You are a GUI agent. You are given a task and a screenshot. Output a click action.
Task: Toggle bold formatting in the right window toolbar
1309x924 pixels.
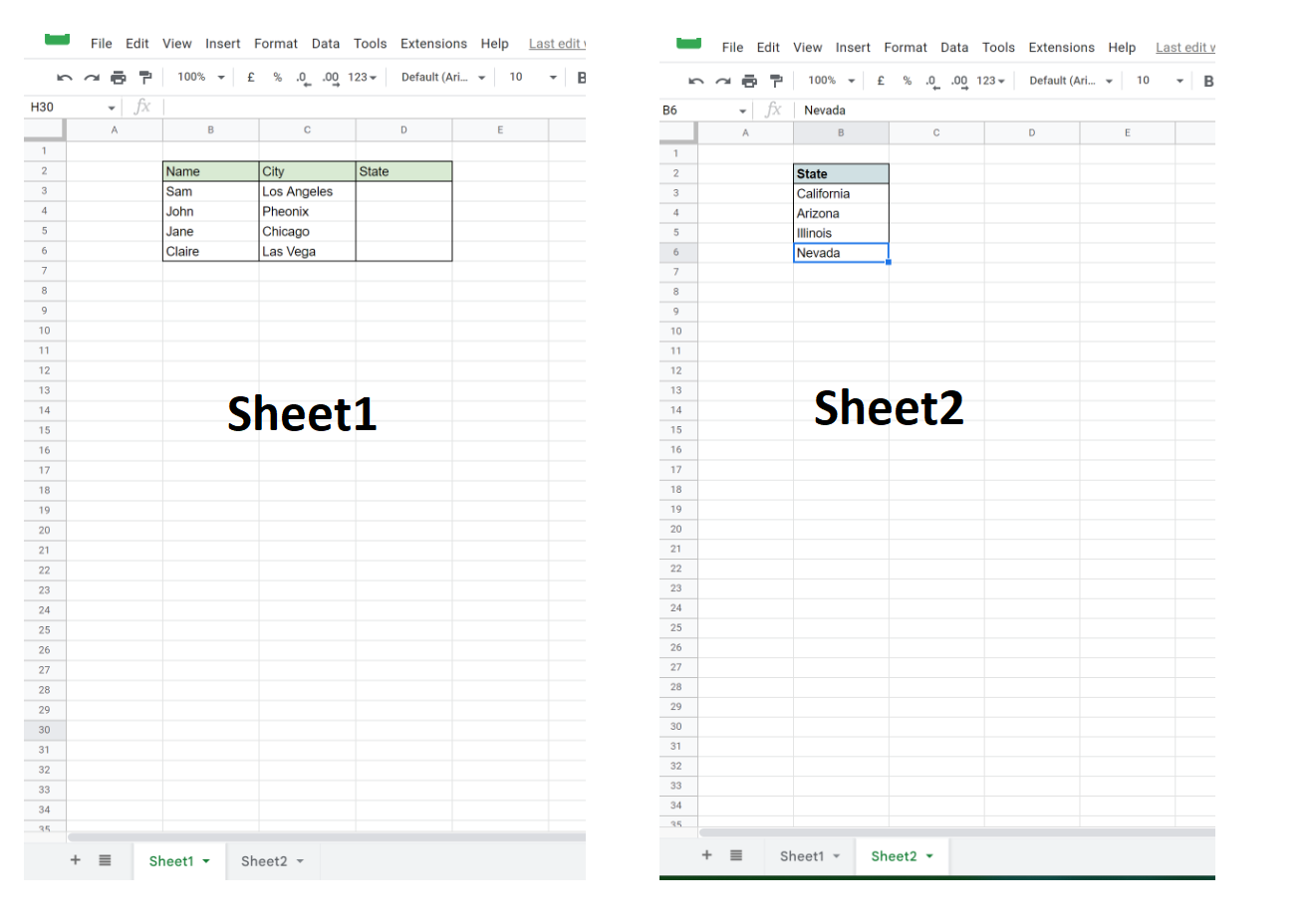pos(1207,81)
